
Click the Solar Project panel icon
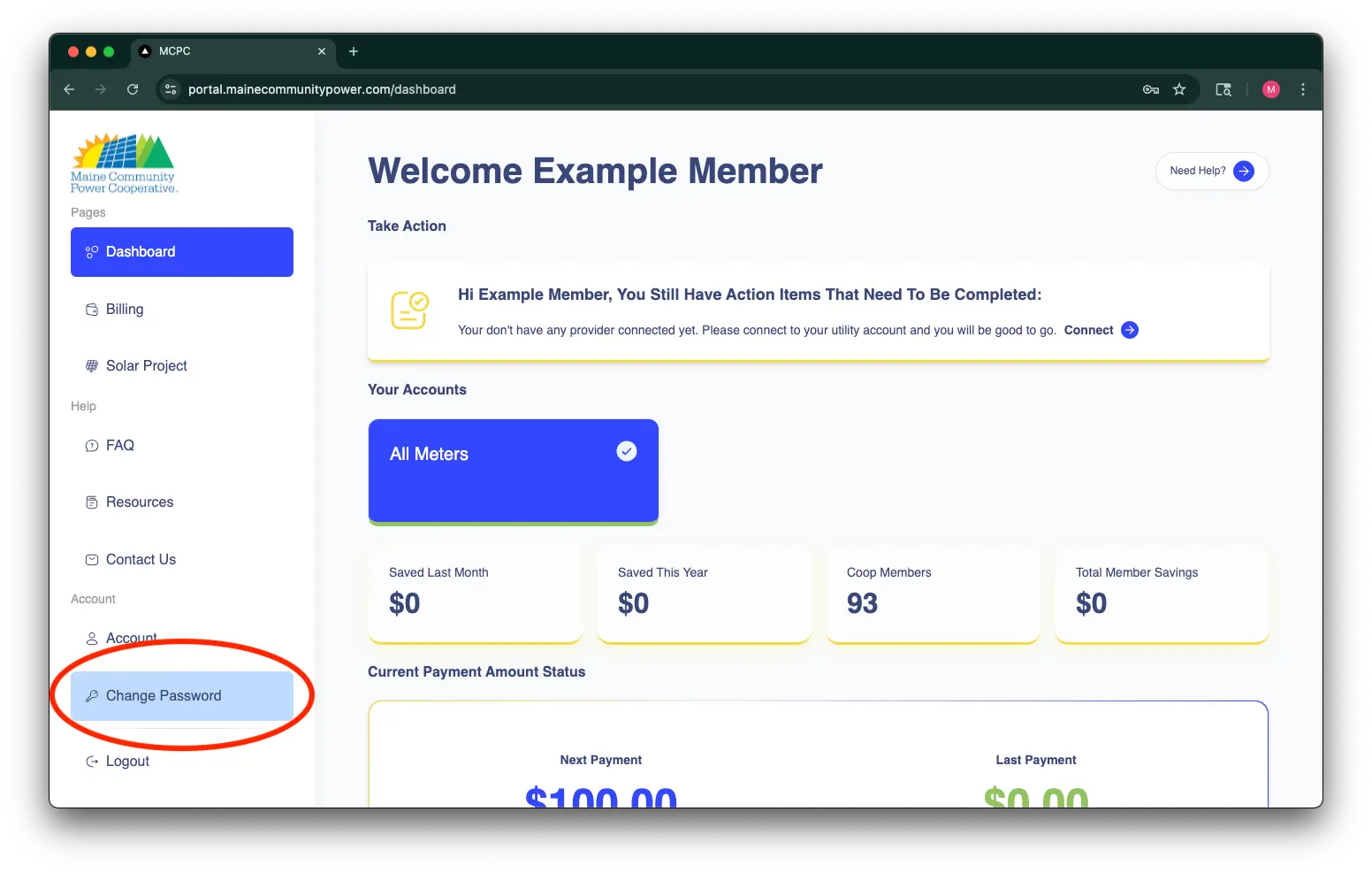92,366
